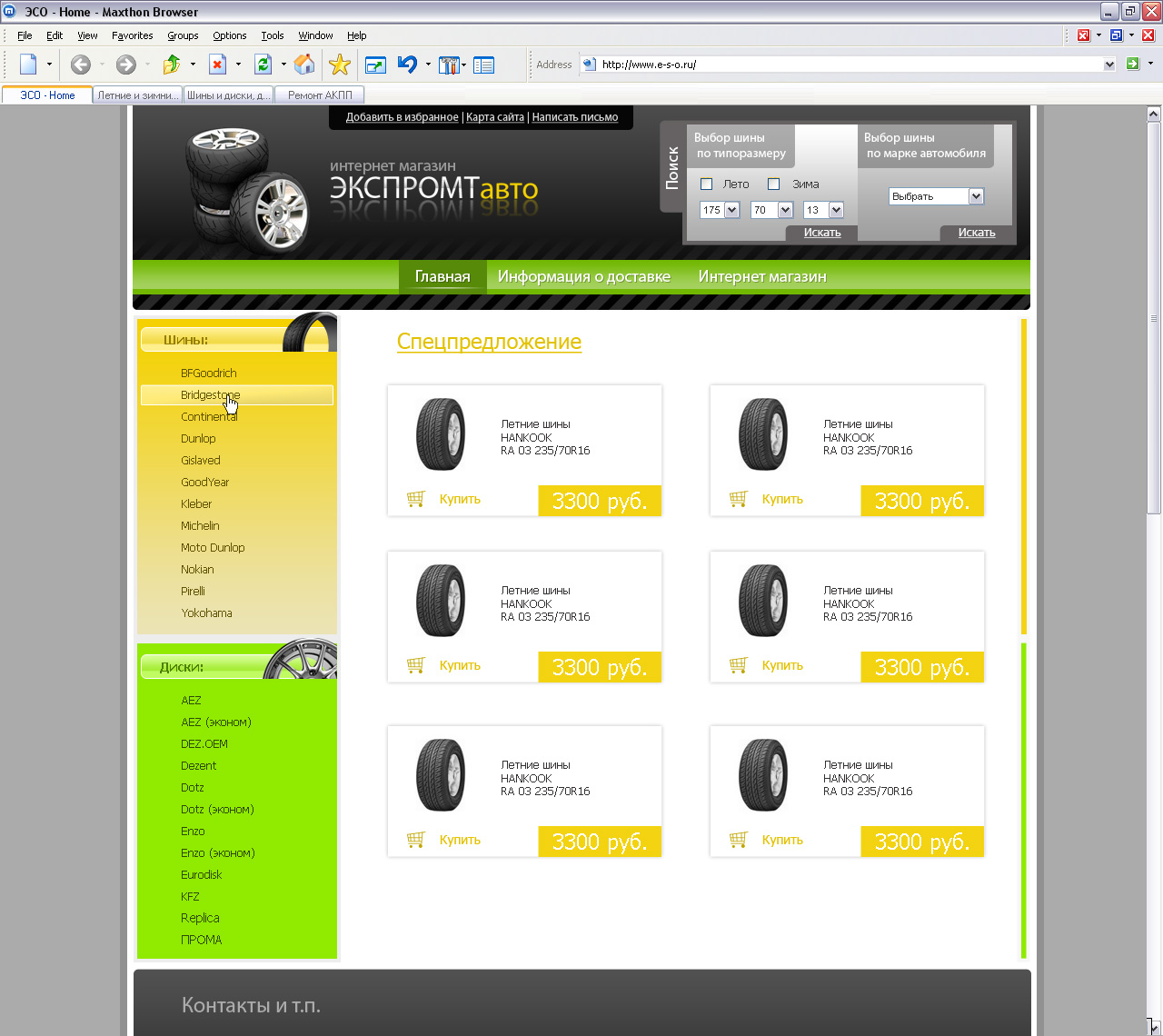
Task: Select Yokohama in the tire brands list
Action: click(x=206, y=613)
